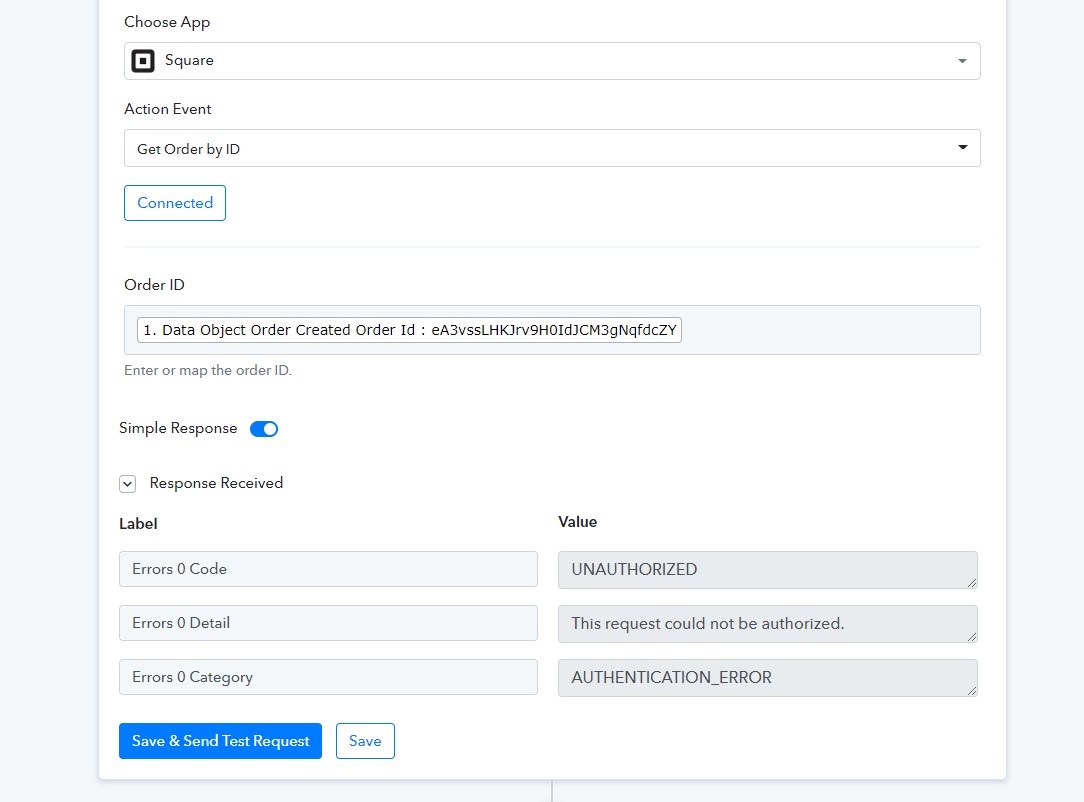The width and height of the screenshot is (1084, 802).
Task: Click the Action Event label
Action: (x=168, y=109)
